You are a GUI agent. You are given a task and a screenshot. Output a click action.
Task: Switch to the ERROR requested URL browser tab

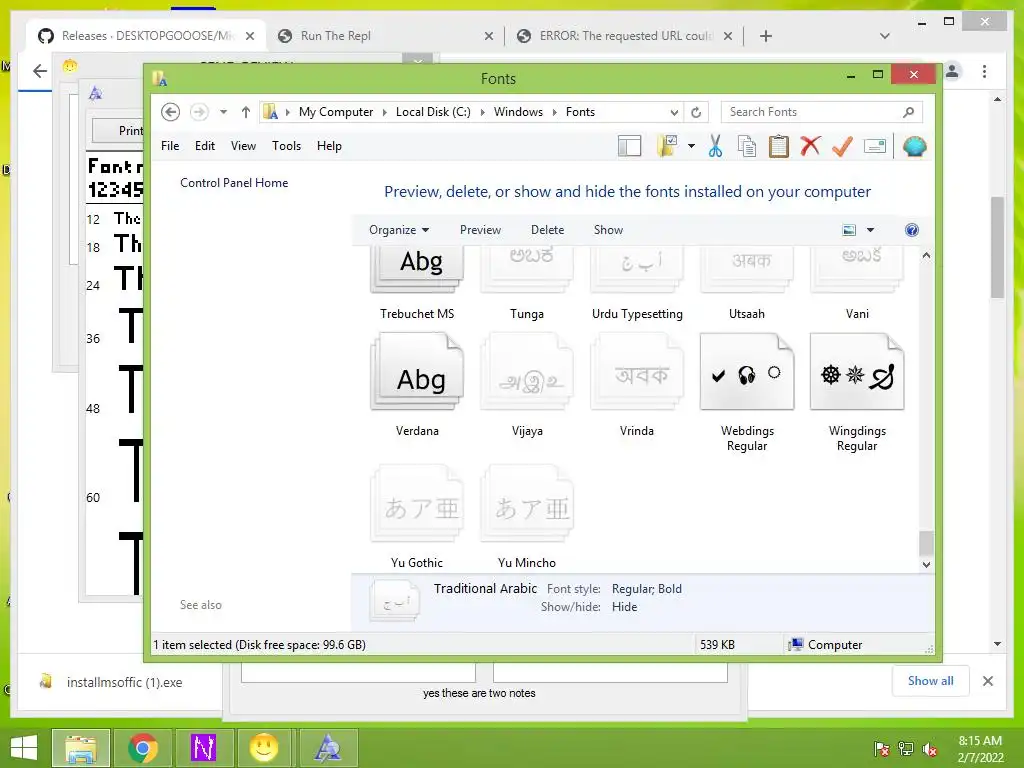tap(624, 36)
